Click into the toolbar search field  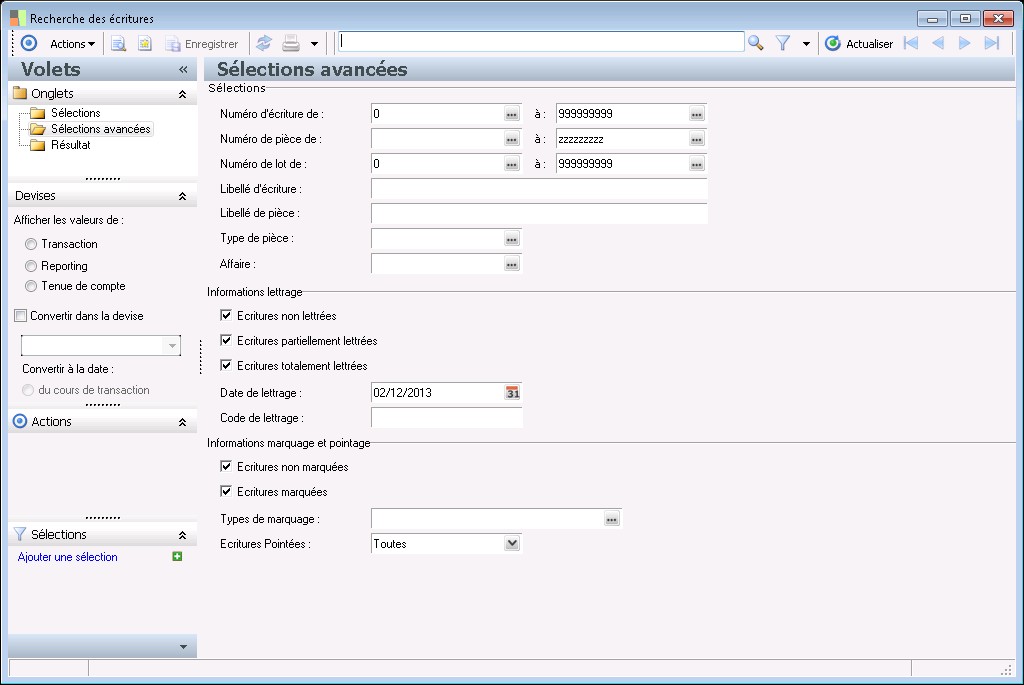pos(541,42)
